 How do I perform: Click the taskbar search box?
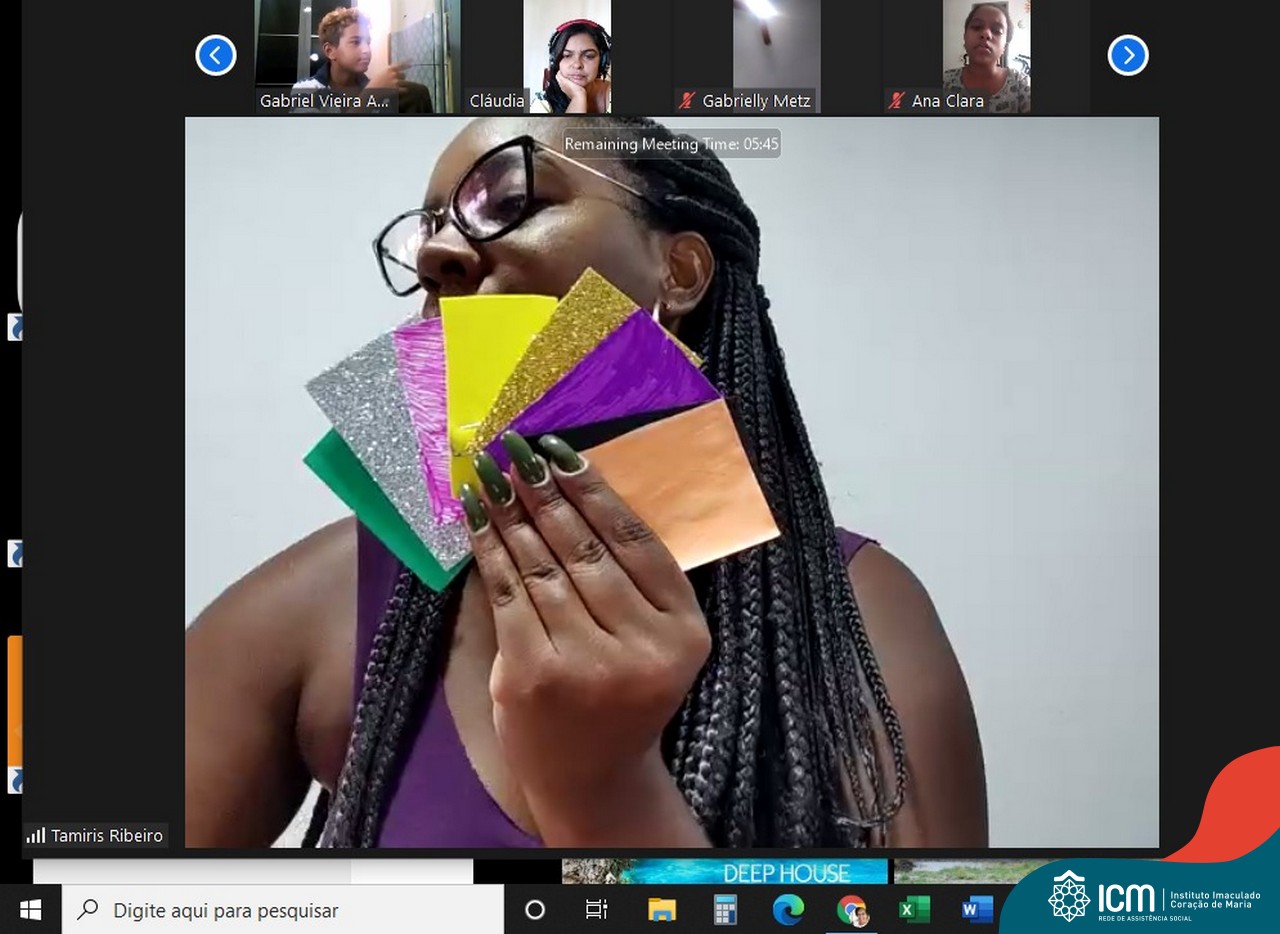285,910
